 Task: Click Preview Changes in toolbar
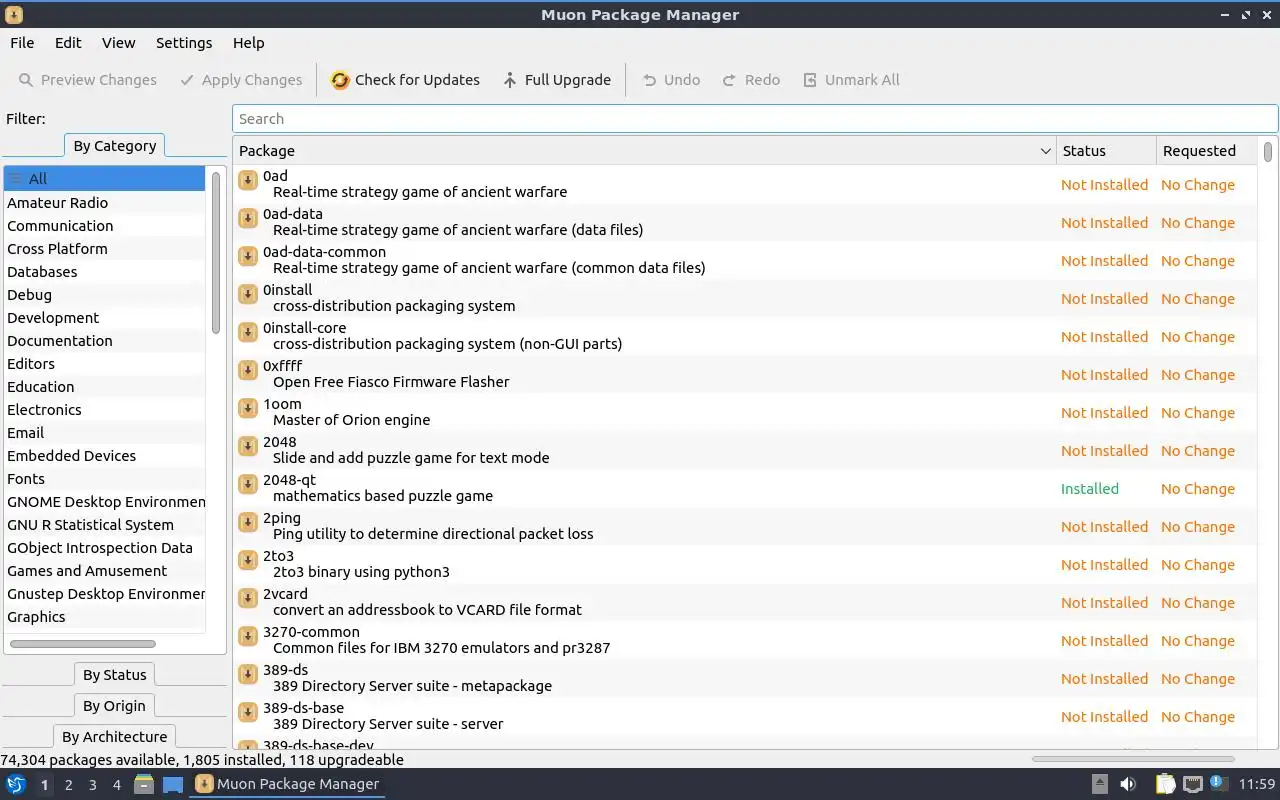(87, 80)
